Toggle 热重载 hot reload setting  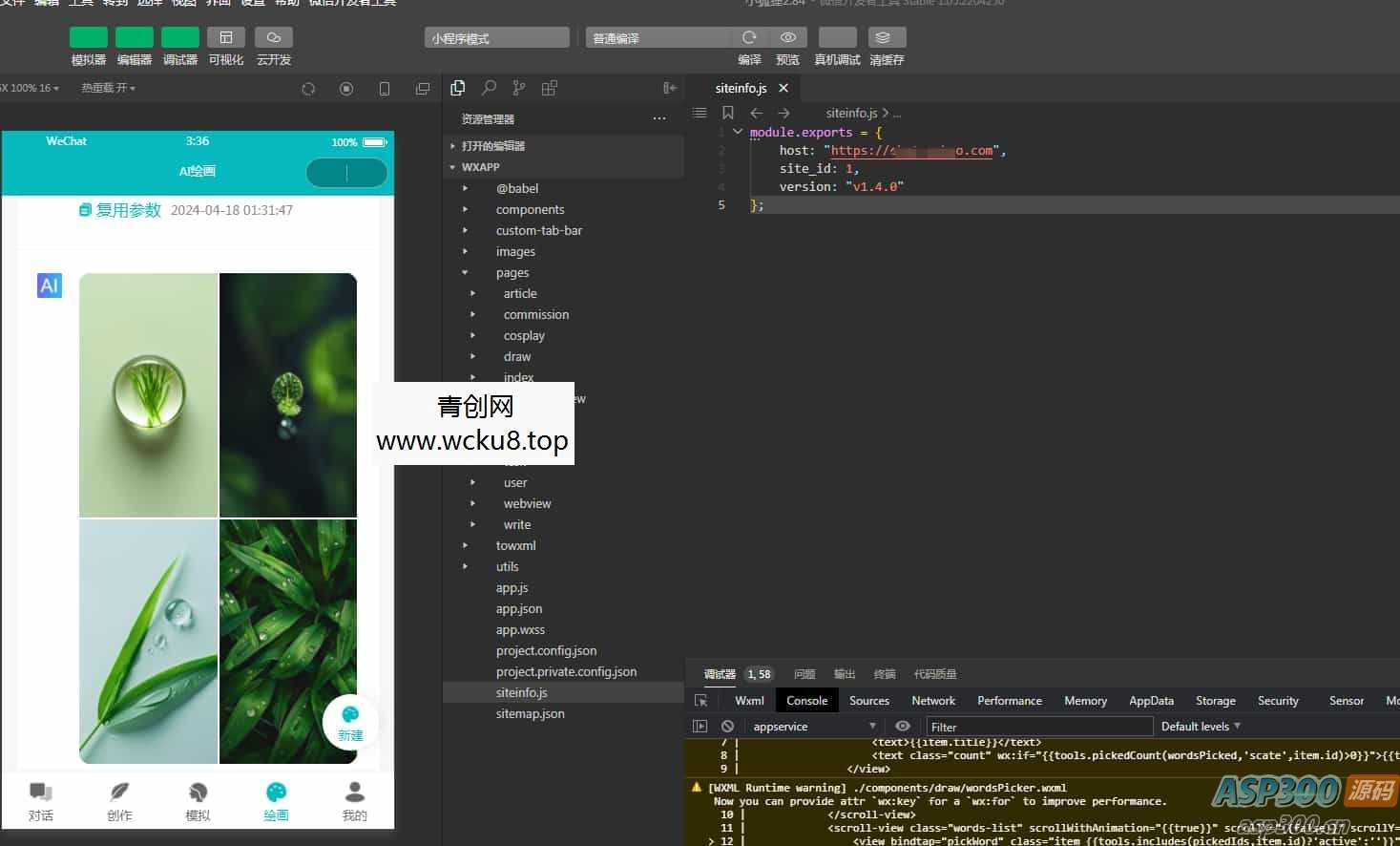[x=105, y=88]
